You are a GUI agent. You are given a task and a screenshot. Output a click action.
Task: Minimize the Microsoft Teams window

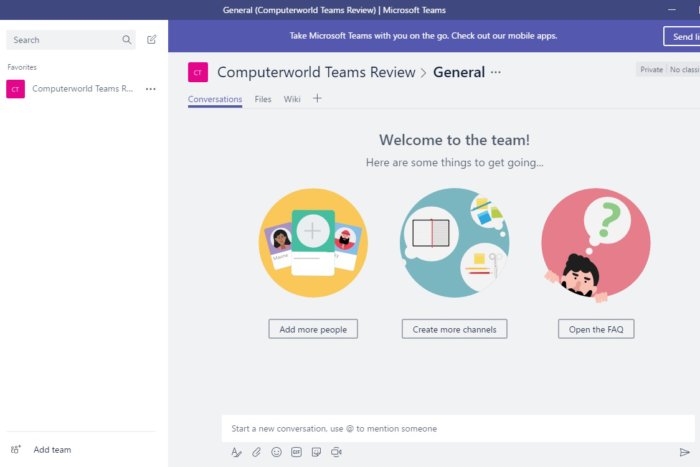[672, 9]
